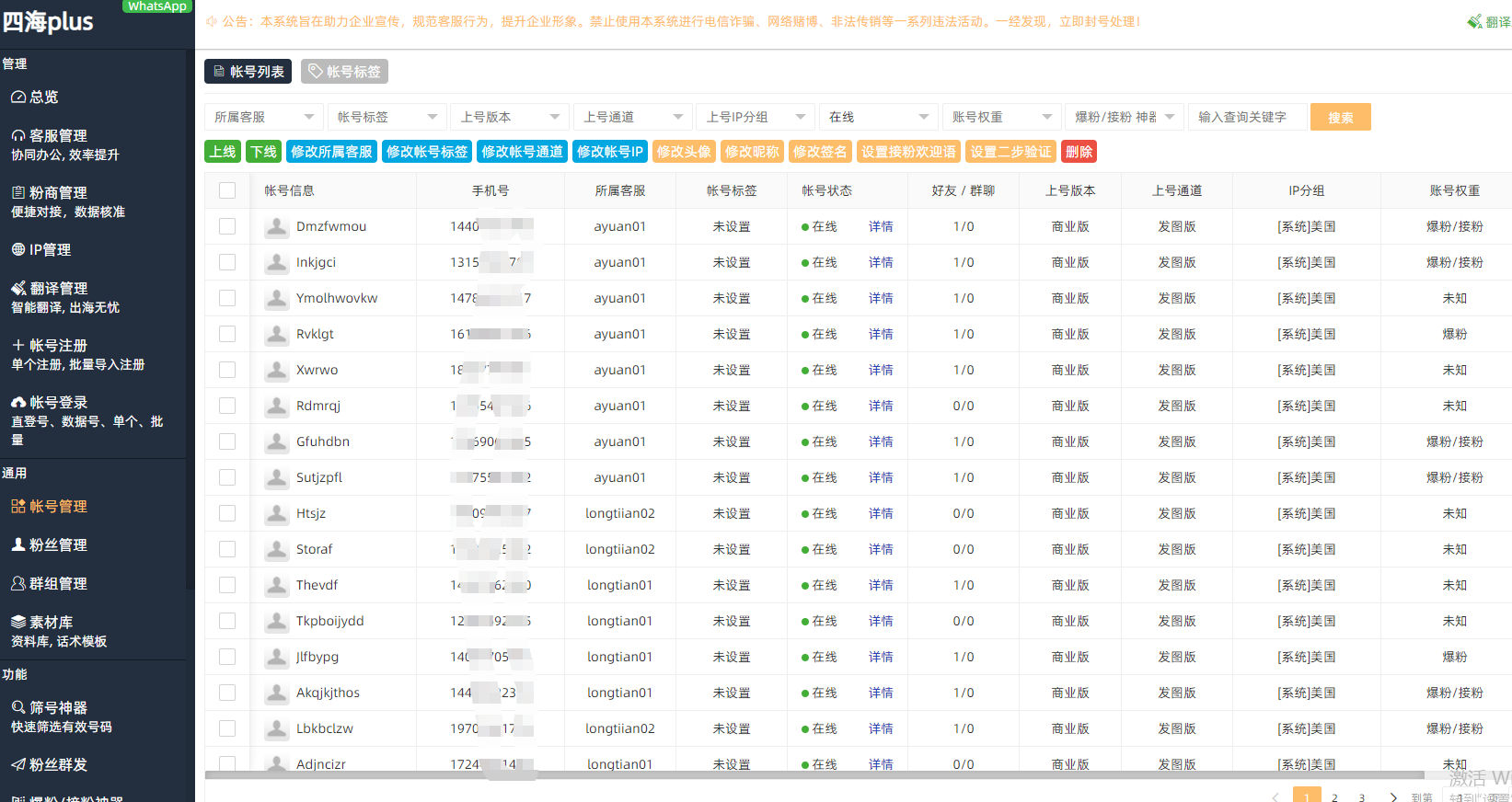1512x802 pixels.
Task: Click the red 删除 button
Action: [1079, 152]
